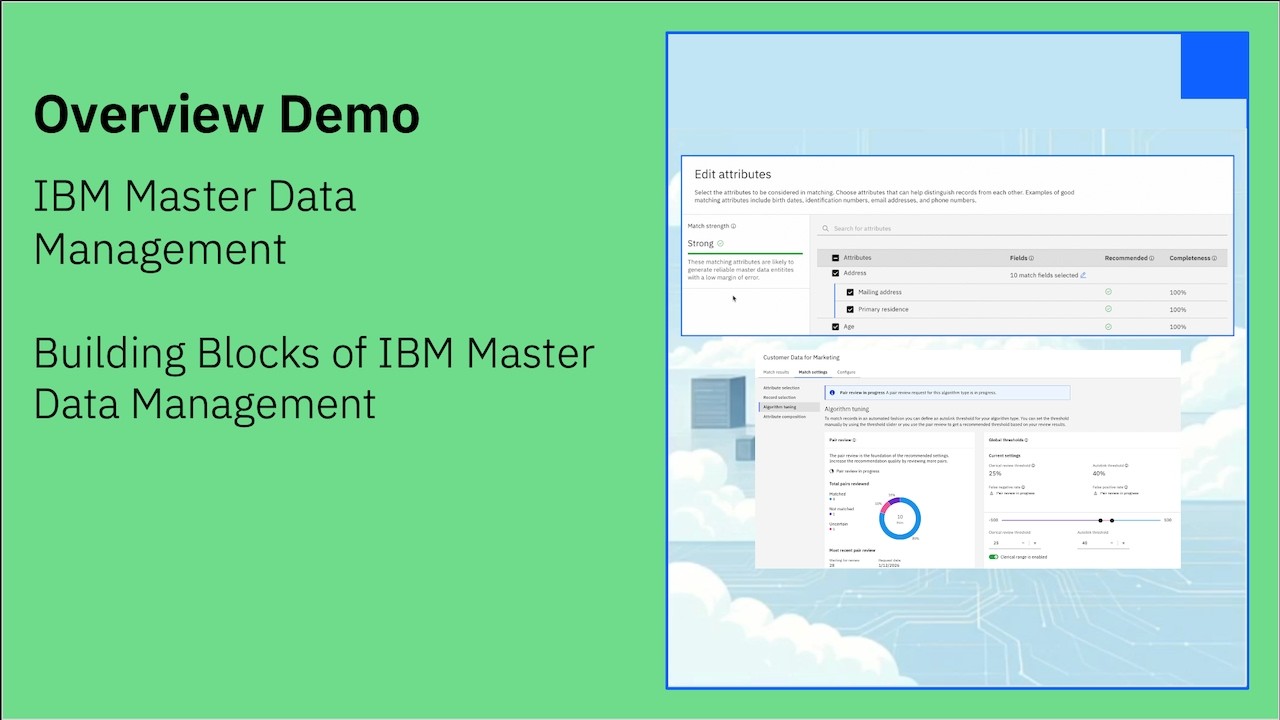
Task: Turn off the Clerical range enabled toggle
Action: point(993,557)
